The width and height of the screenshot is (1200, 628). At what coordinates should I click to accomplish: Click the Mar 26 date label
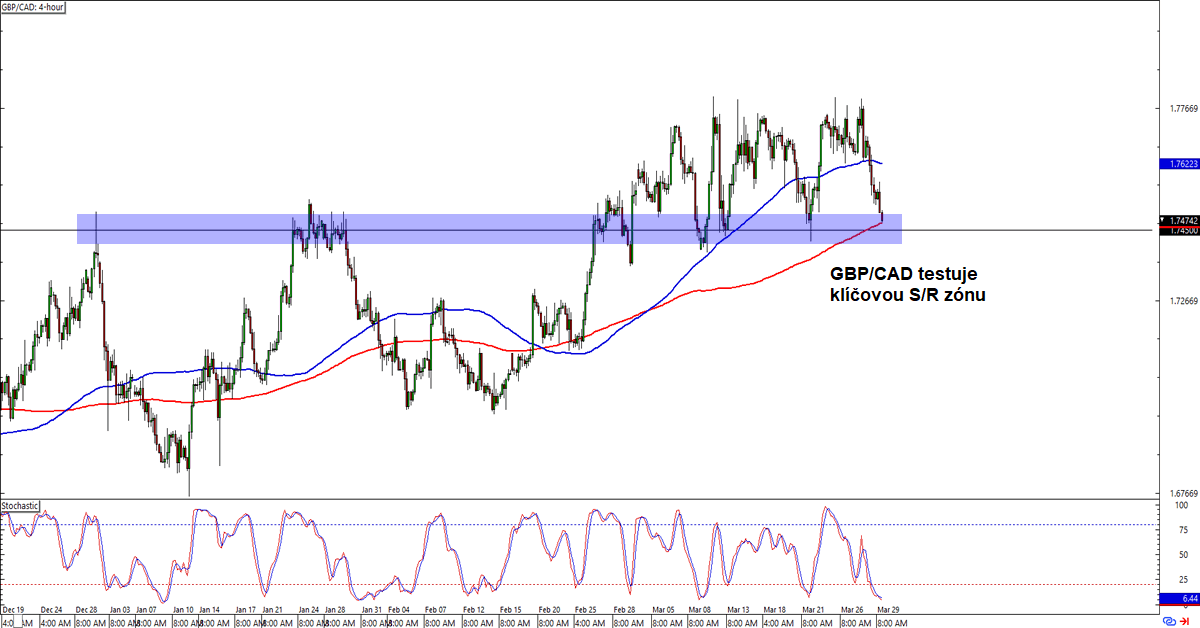850,609
